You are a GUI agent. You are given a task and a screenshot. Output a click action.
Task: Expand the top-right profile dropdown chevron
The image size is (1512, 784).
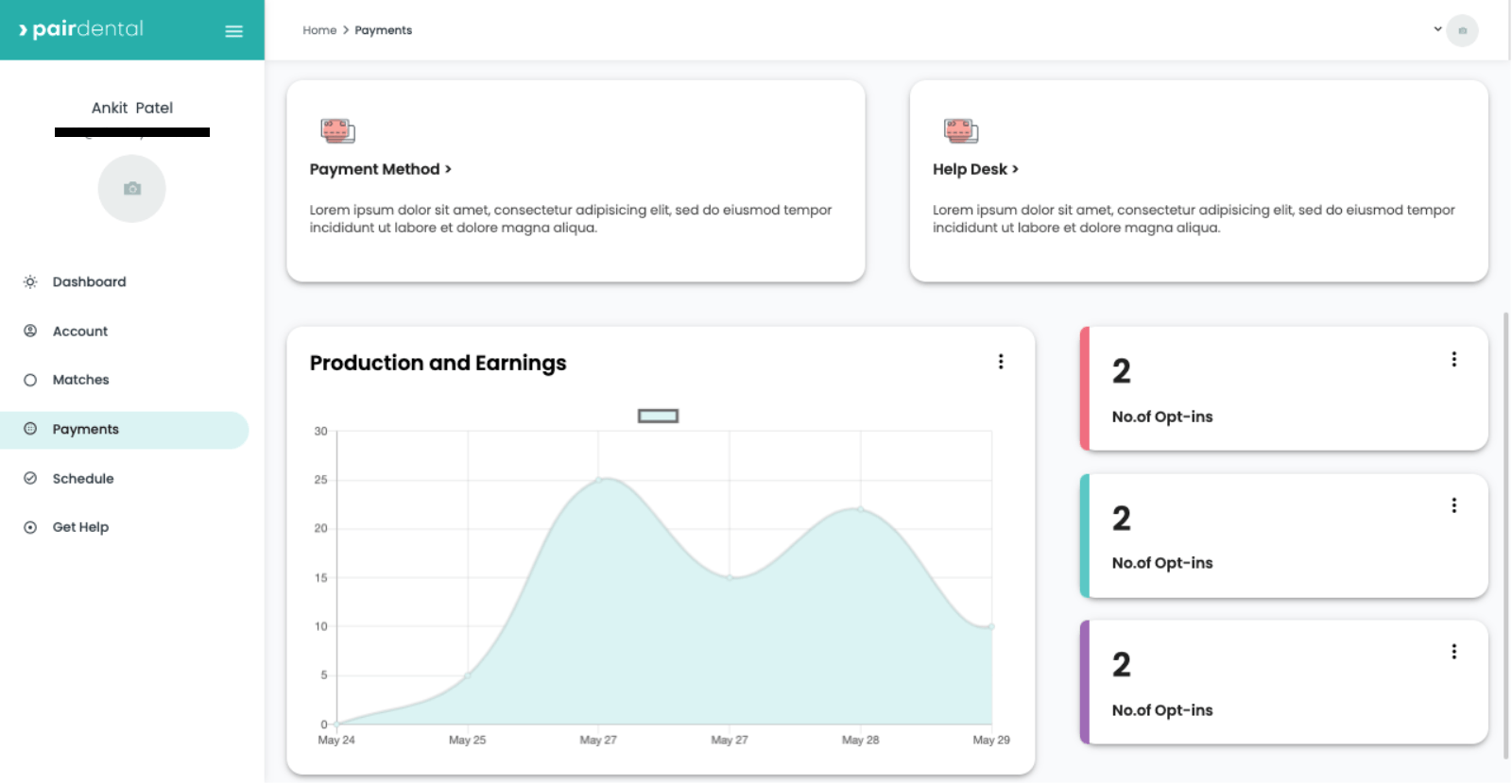pos(1437,29)
